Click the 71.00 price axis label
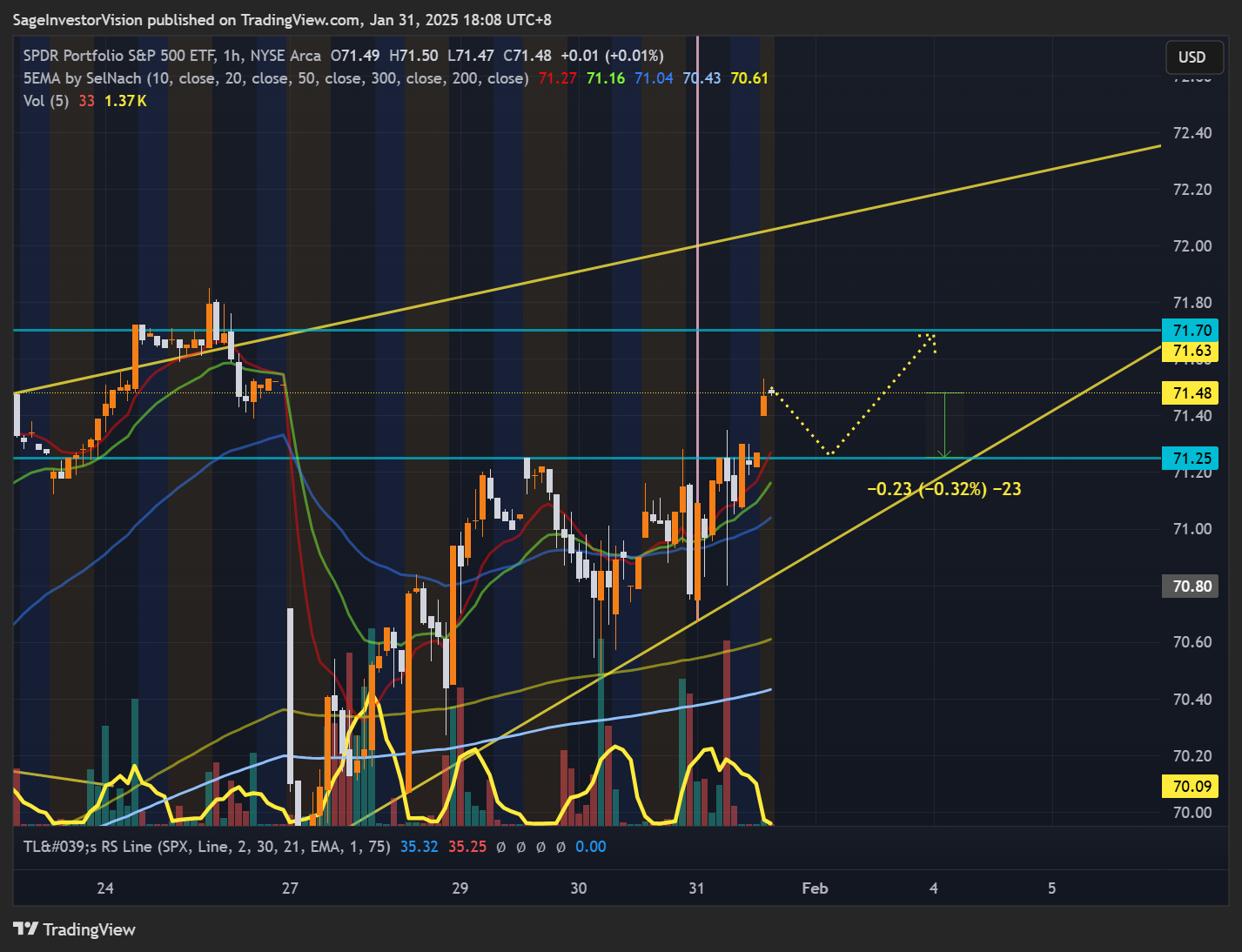 pos(1192,529)
